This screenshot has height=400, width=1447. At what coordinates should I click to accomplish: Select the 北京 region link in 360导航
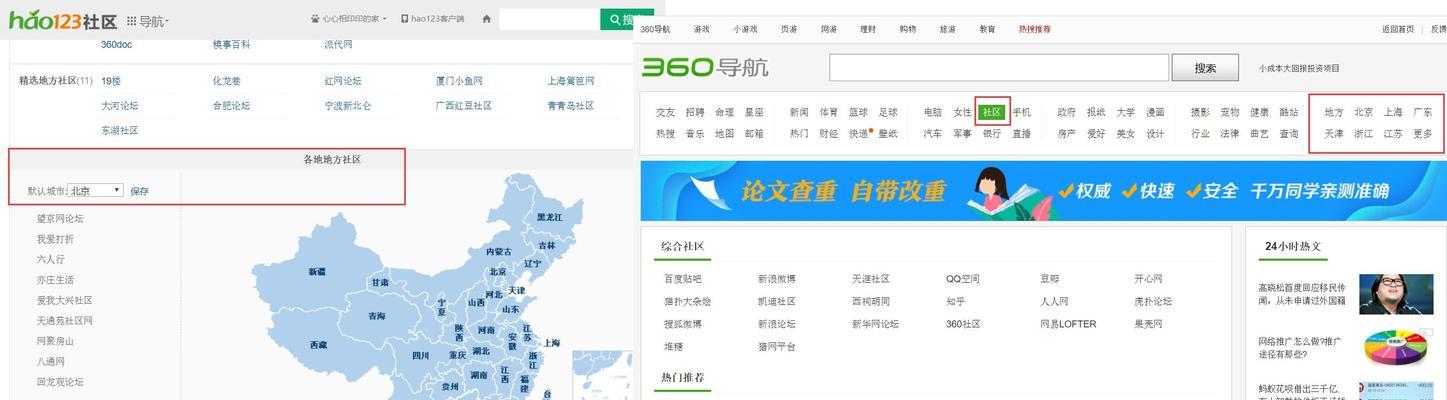click(x=1364, y=112)
